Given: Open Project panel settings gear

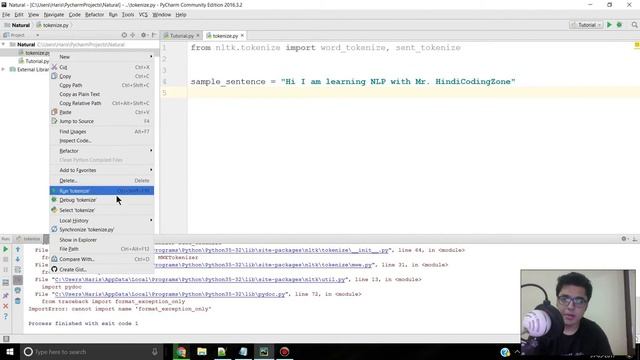Looking at the screenshot, I should tap(144, 35).
